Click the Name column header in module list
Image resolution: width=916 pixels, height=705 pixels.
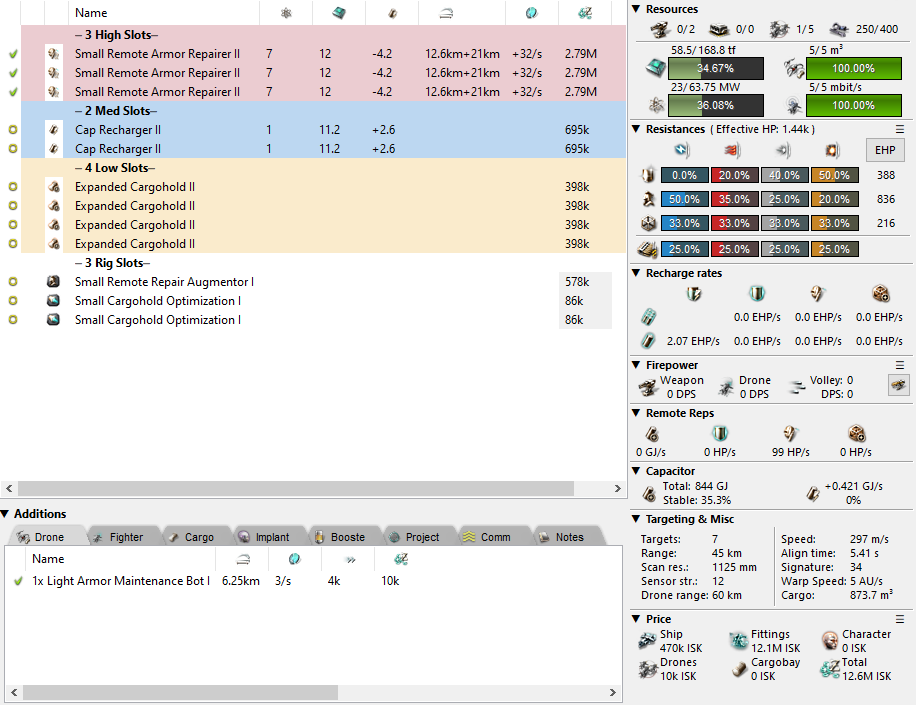pyautogui.click(x=91, y=13)
